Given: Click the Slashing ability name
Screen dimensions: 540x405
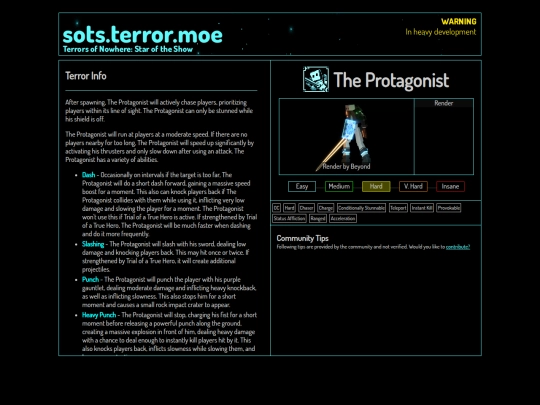Looking at the screenshot, I should (x=93, y=244).
